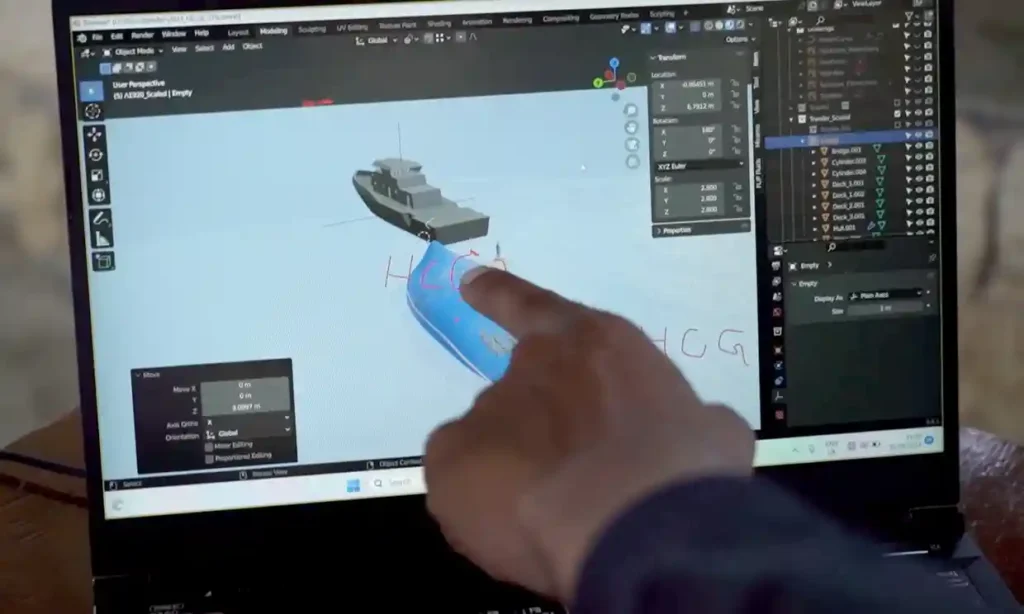Select solid viewport shading
This screenshot has height=614, width=1024.
pyautogui.click(x=719, y=25)
